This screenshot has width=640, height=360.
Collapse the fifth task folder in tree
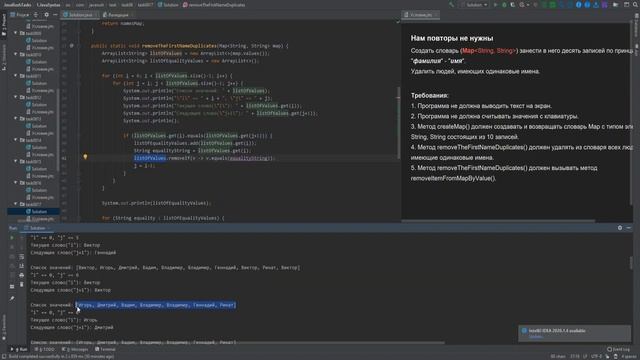pos(16,119)
